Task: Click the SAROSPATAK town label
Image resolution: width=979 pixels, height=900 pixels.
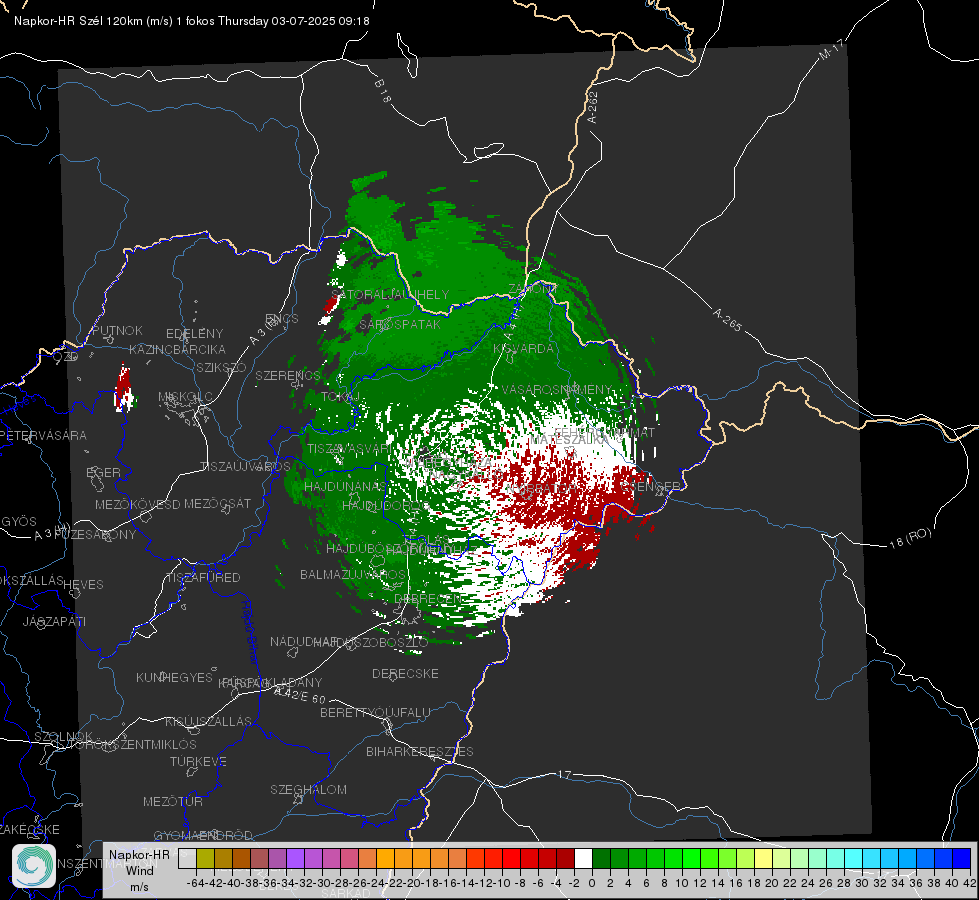Action: [400, 325]
